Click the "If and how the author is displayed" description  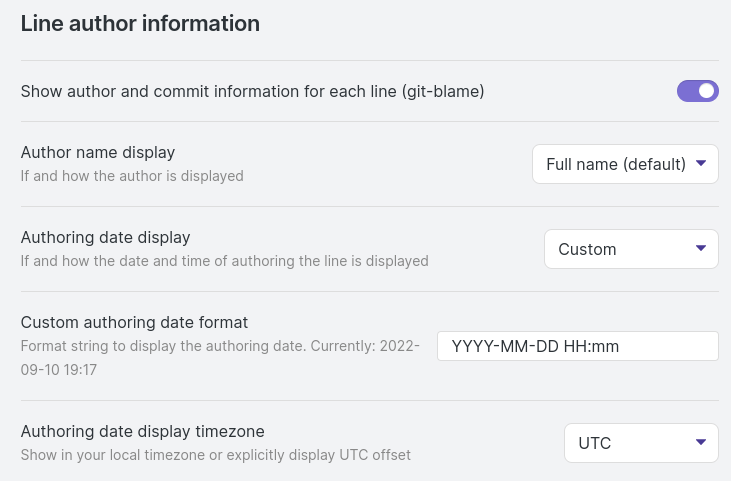(132, 176)
